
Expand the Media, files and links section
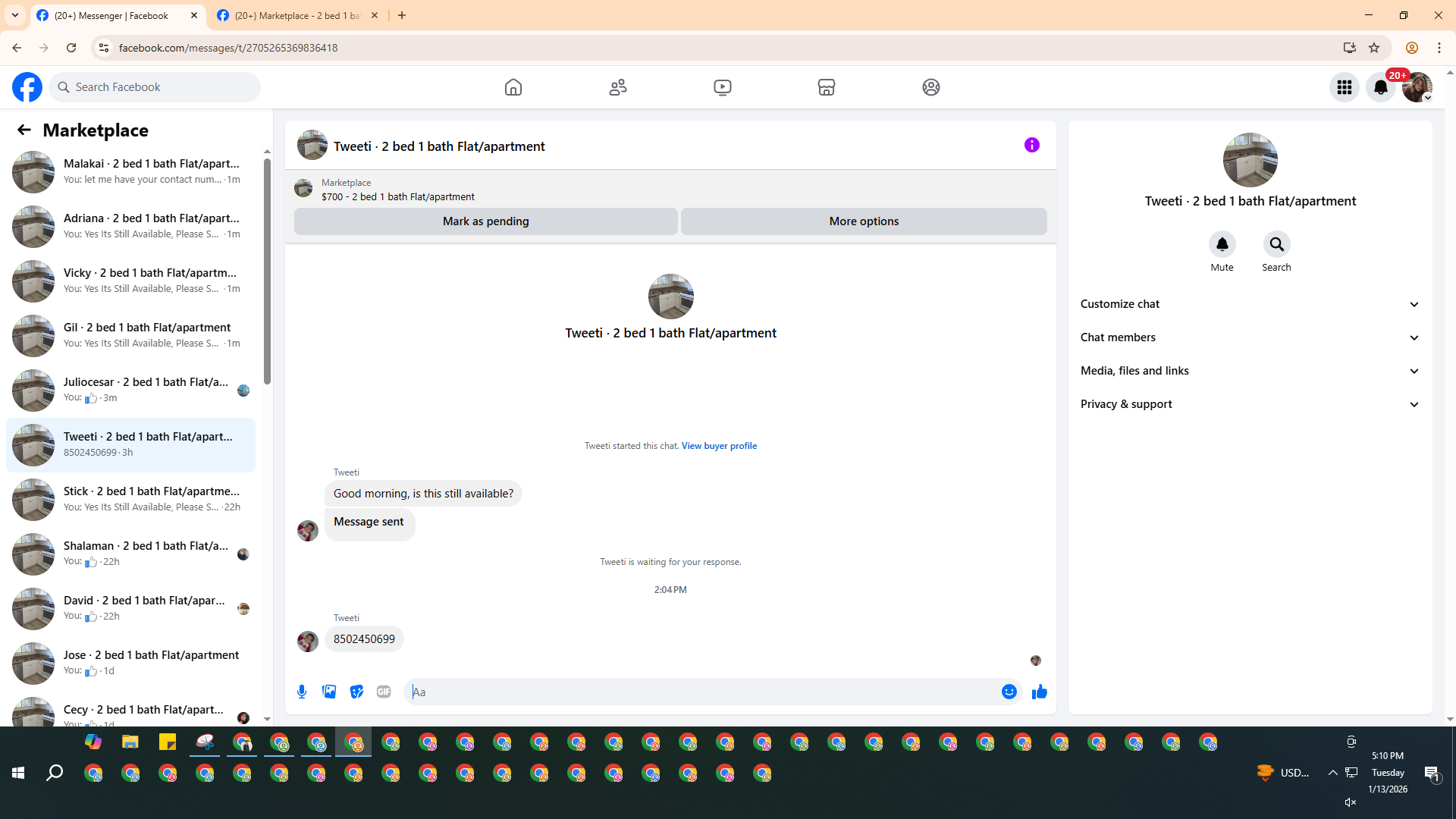[x=1250, y=371]
